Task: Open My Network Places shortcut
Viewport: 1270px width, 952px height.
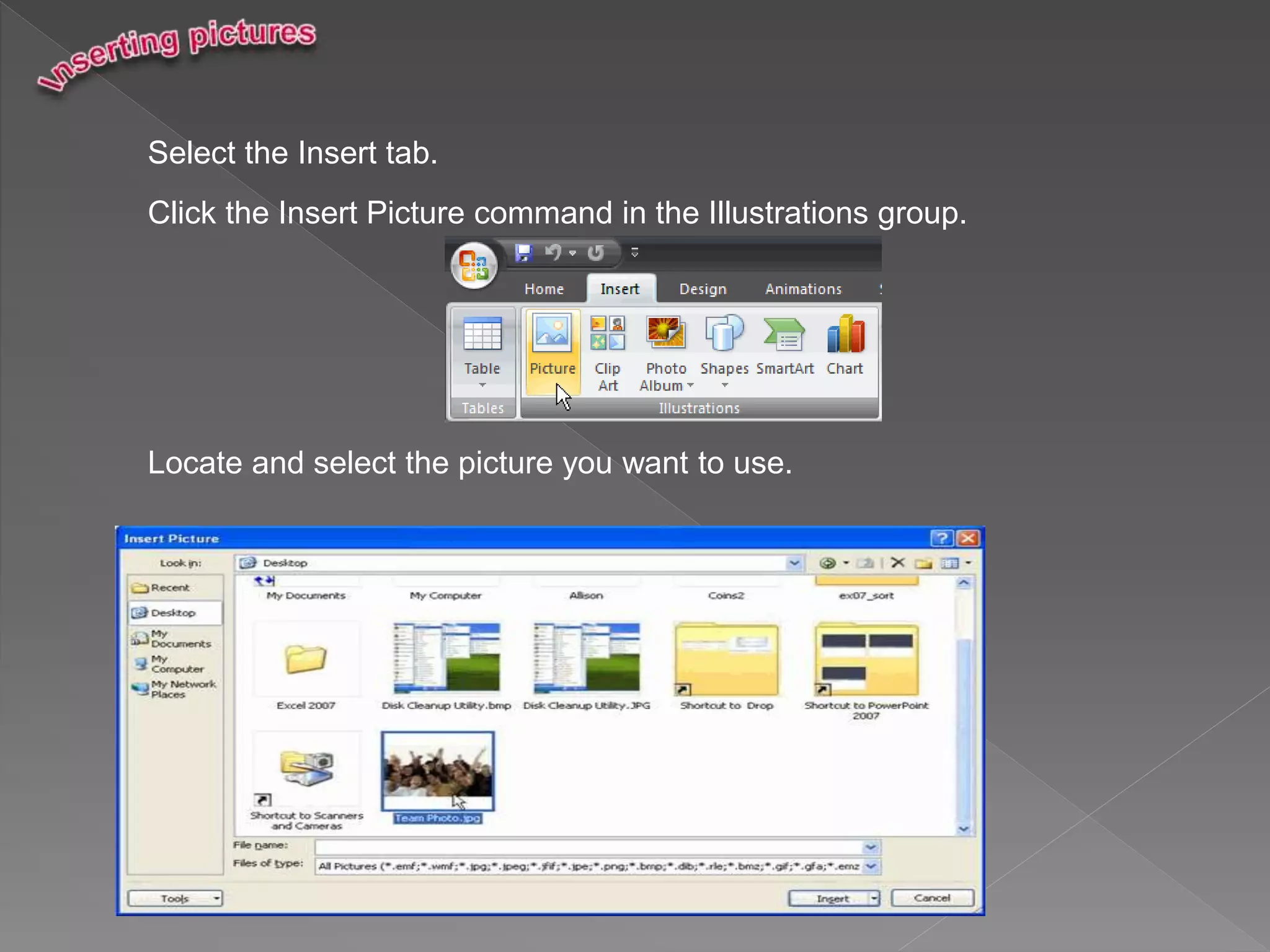Action: (175, 689)
